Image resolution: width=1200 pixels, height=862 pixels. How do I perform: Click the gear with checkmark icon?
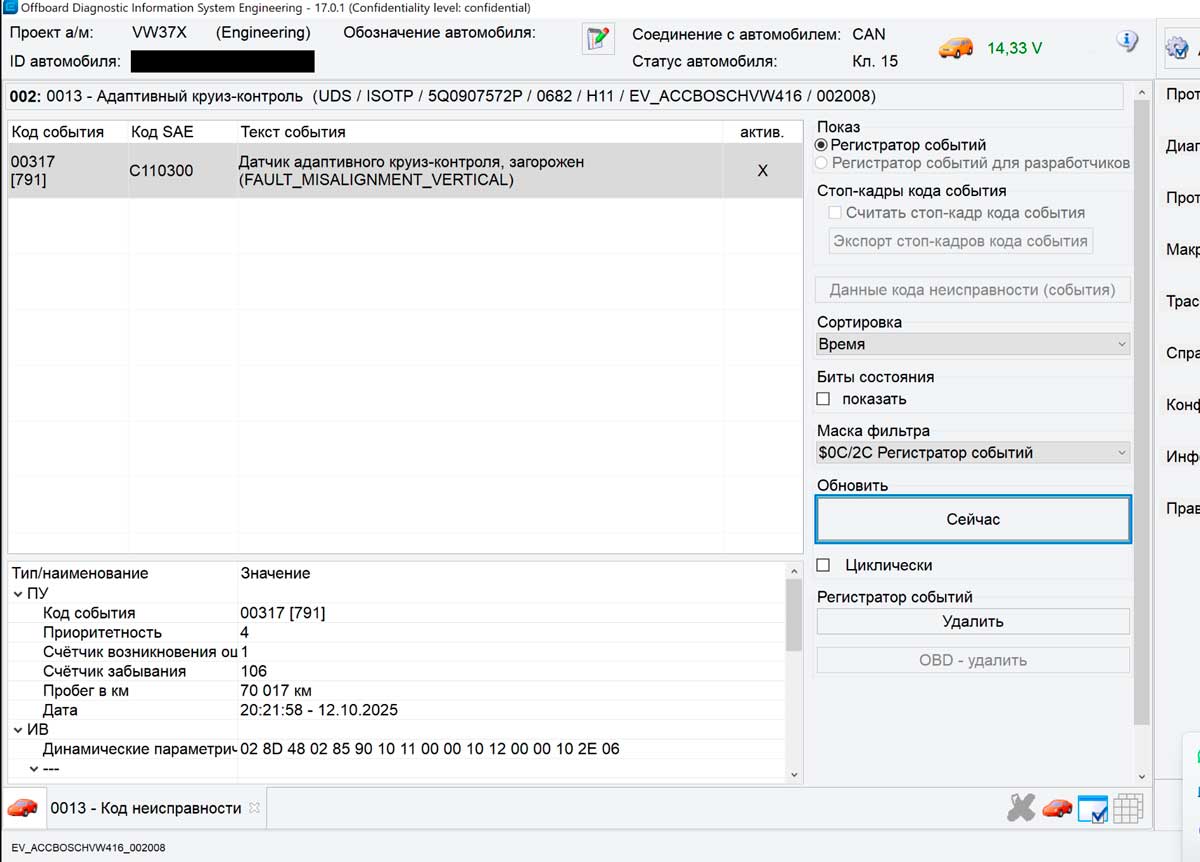tap(1177, 48)
